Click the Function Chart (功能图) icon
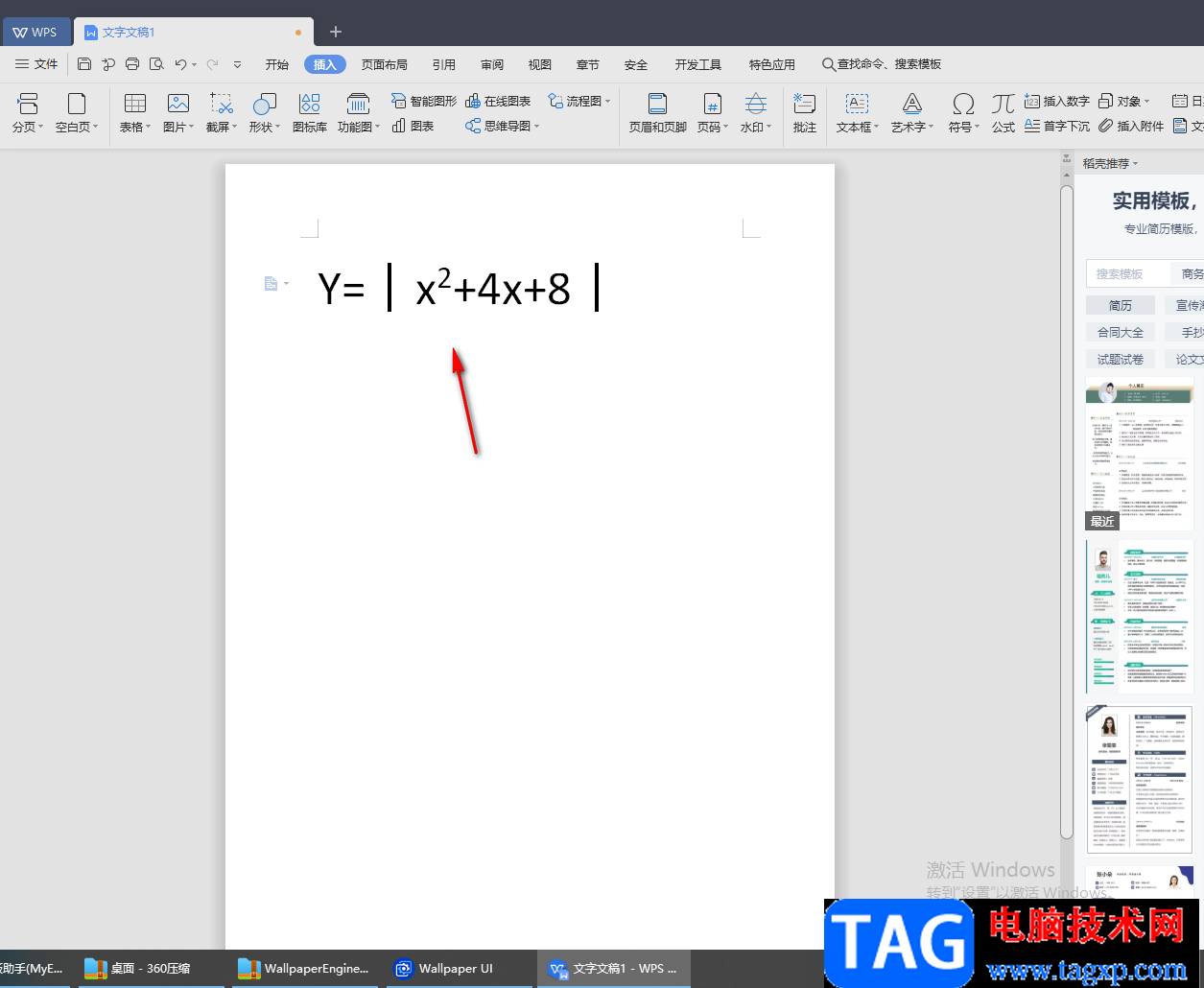Viewport: 1204px width, 988px height. point(358,104)
